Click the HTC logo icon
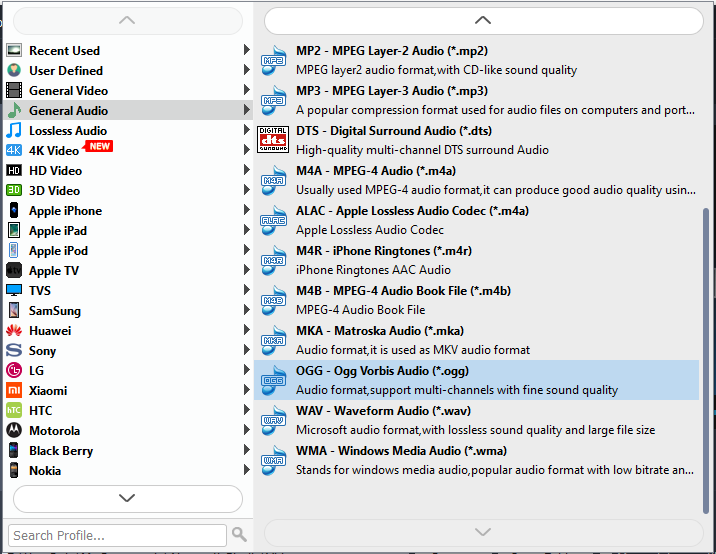This screenshot has width=716, height=554. coord(14,410)
